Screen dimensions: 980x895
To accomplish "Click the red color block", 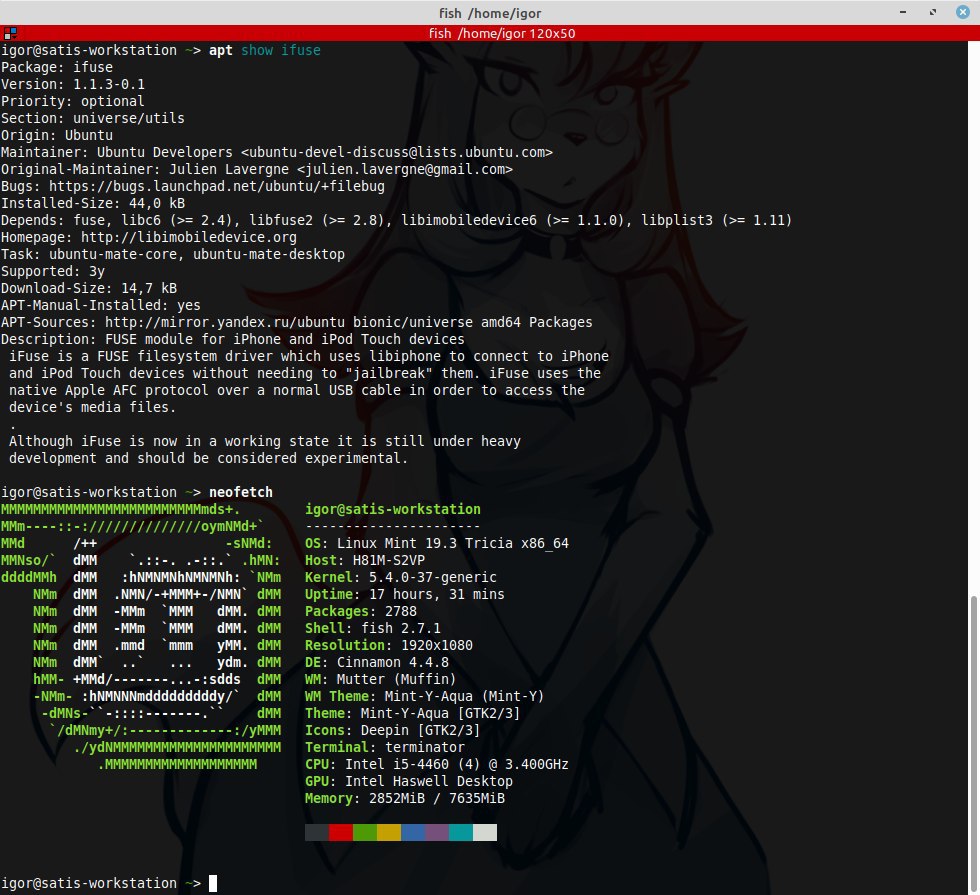I will (x=341, y=832).
